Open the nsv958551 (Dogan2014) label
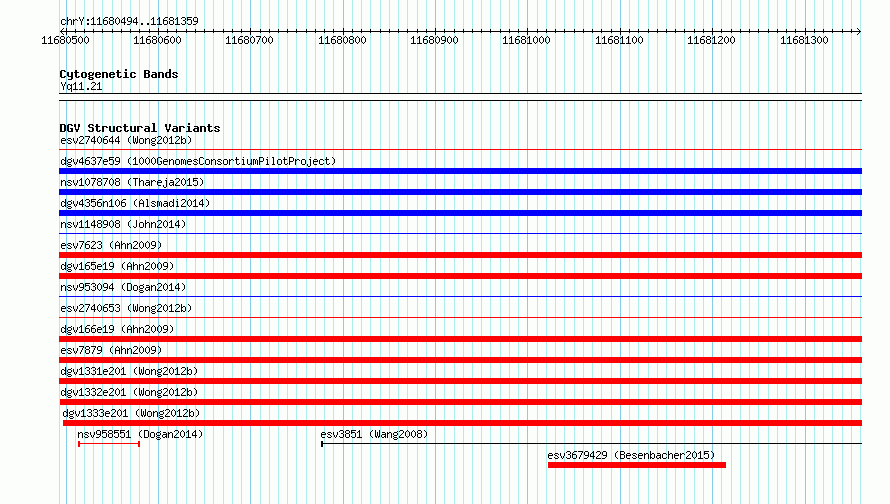 coord(140,434)
